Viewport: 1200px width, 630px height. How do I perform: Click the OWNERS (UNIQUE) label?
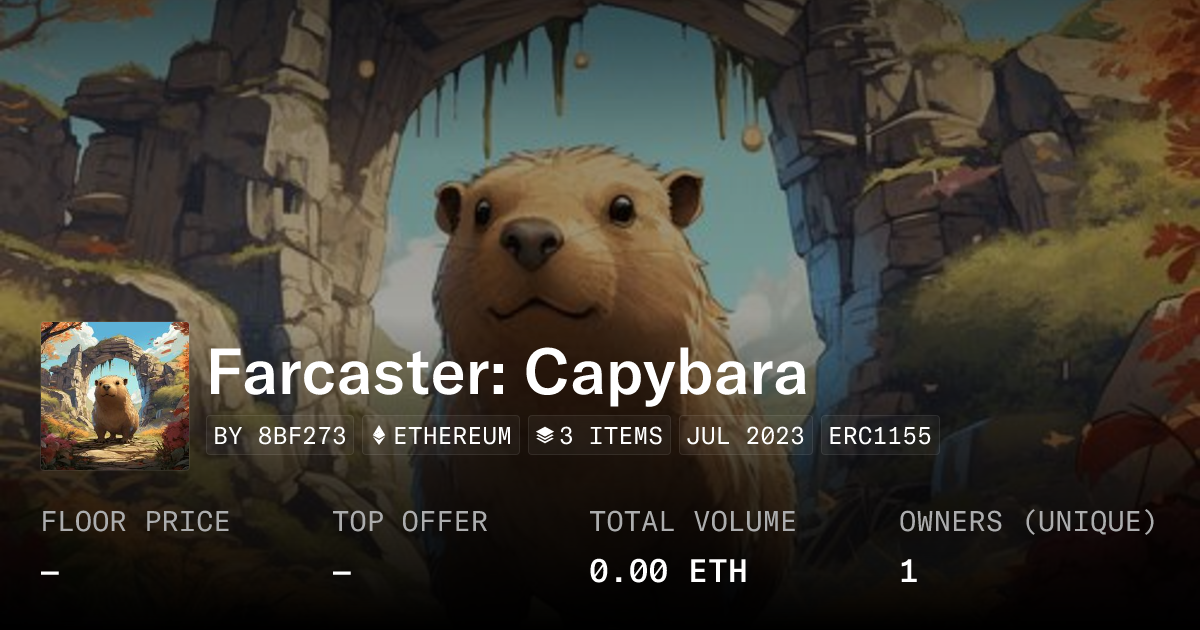1028,522
